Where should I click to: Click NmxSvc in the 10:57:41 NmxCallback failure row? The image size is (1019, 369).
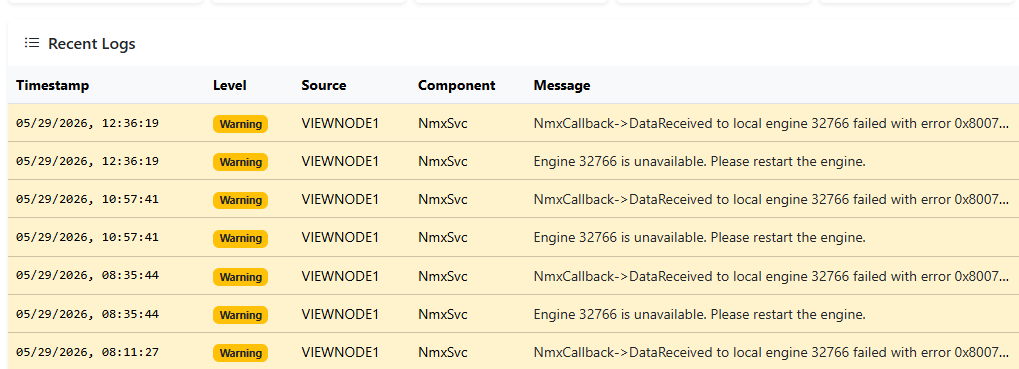pyautogui.click(x=443, y=200)
